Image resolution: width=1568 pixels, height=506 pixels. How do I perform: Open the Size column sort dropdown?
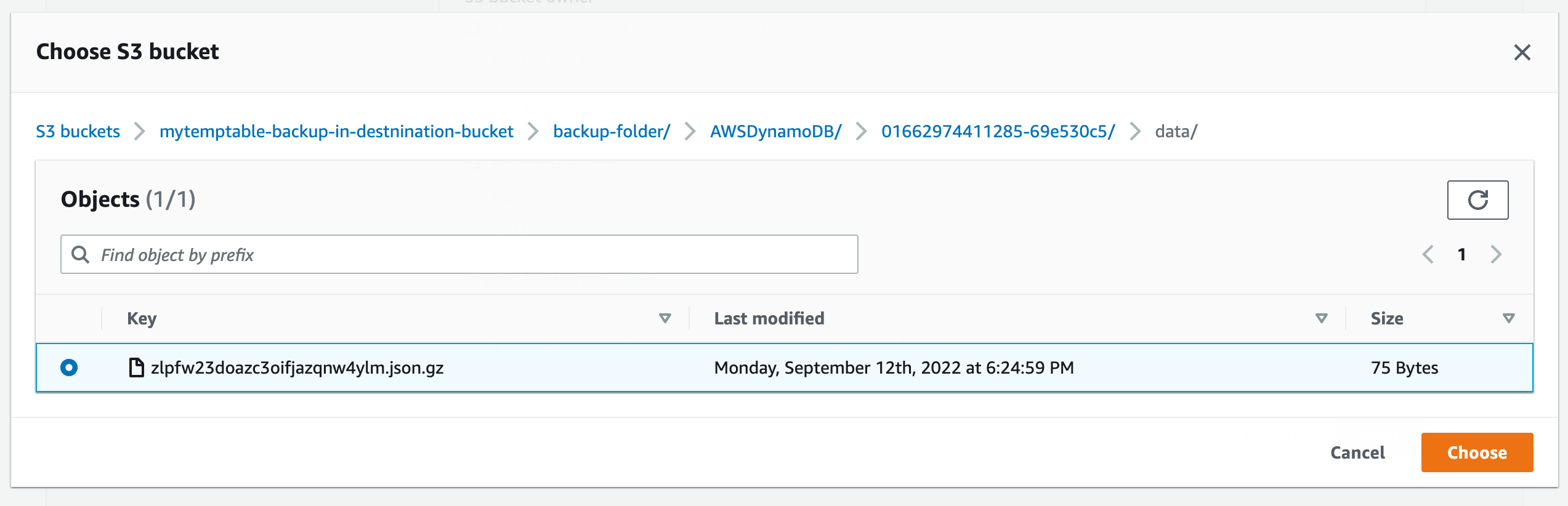[x=1508, y=318]
